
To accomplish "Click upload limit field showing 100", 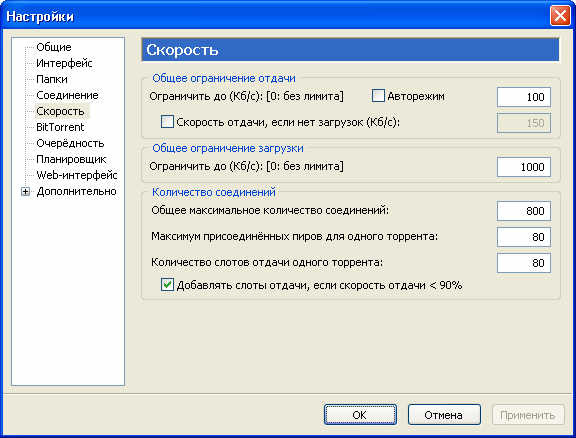I will (x=524, y=97).
